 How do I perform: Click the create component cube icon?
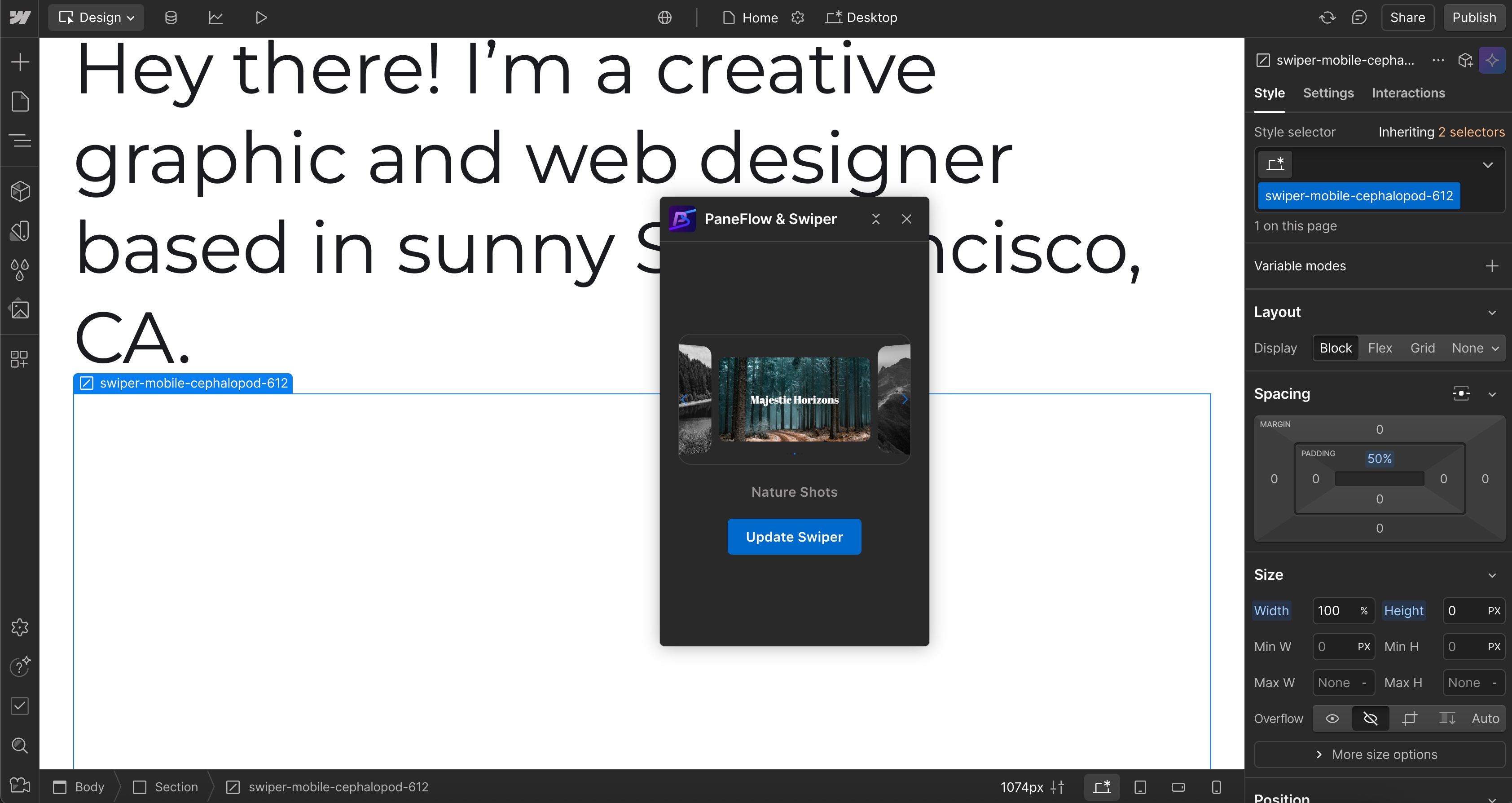click(1465, 60)
